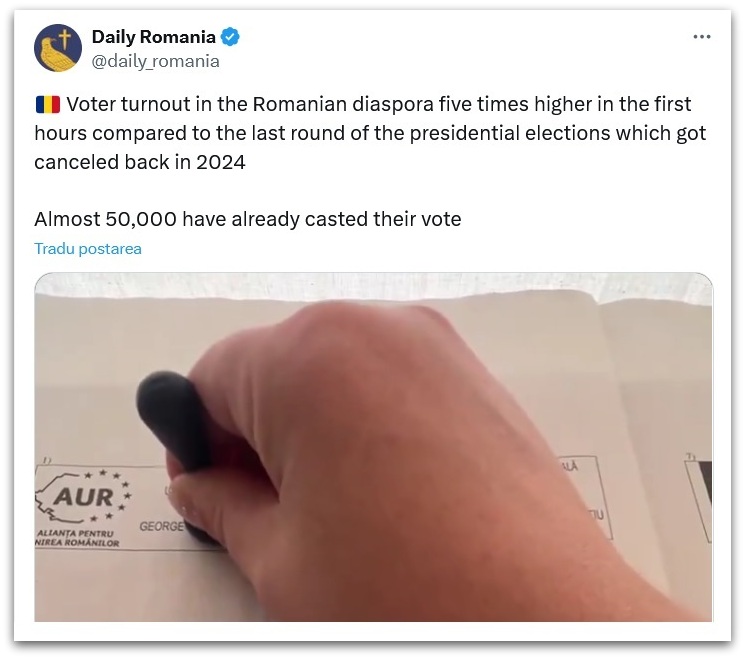This screenshot has width=745, height=659.
Task: Click the blue verified badge
Action: coord(230,37)
